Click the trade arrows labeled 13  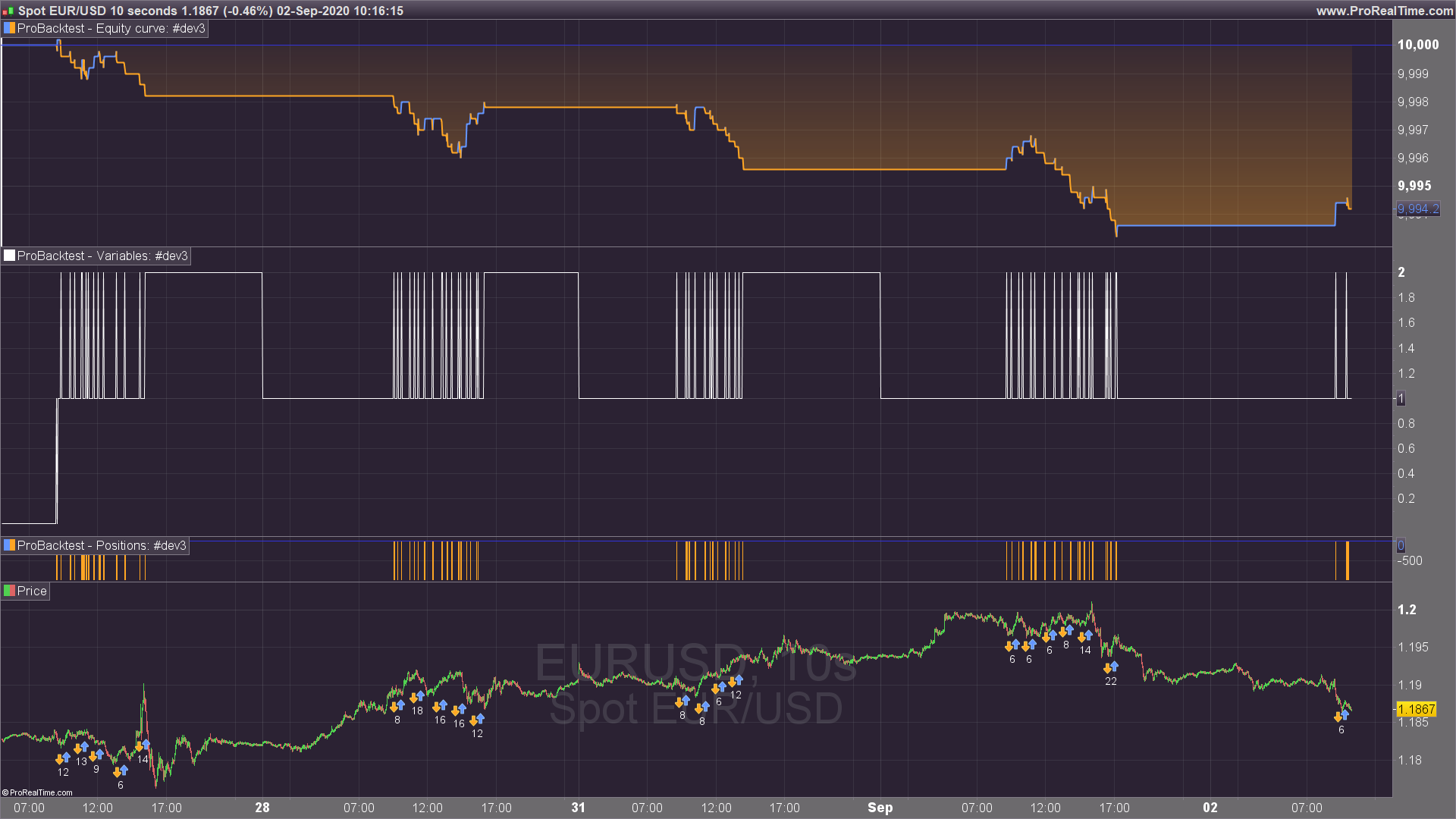81,748
